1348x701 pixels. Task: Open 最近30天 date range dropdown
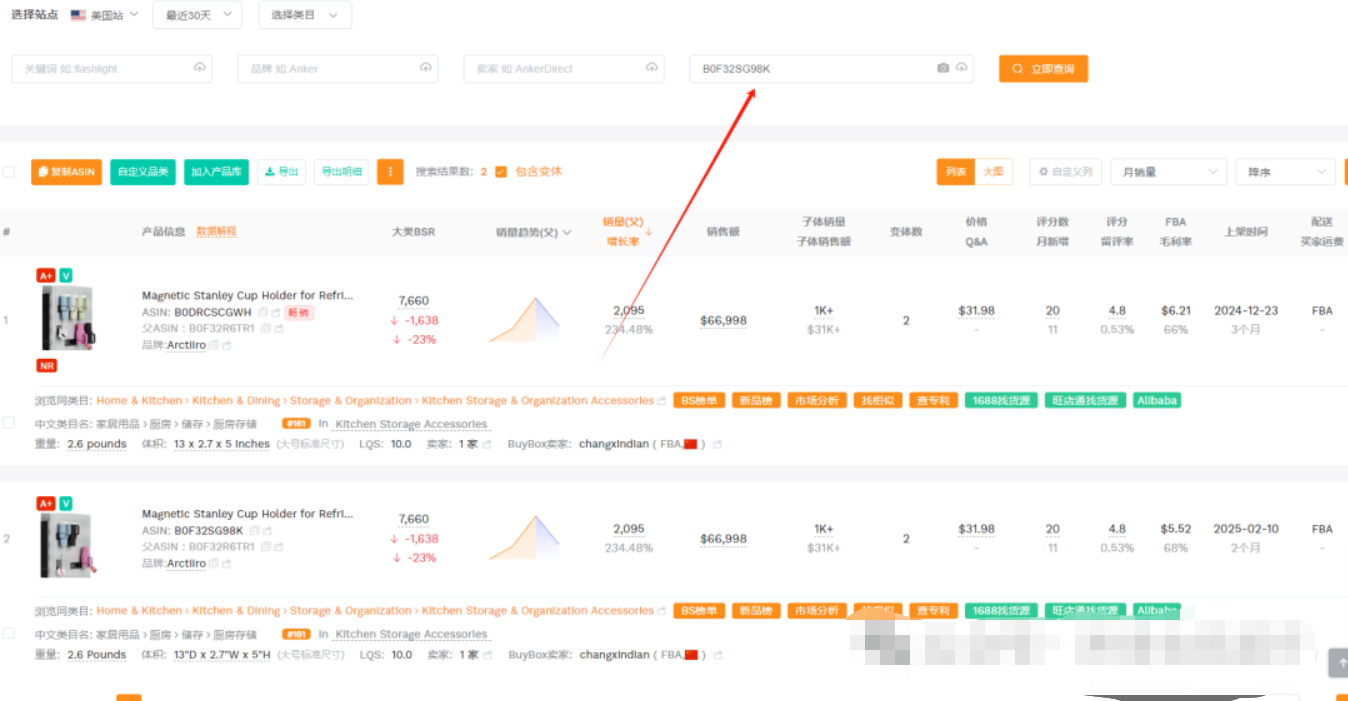click(x=198, y=15)
